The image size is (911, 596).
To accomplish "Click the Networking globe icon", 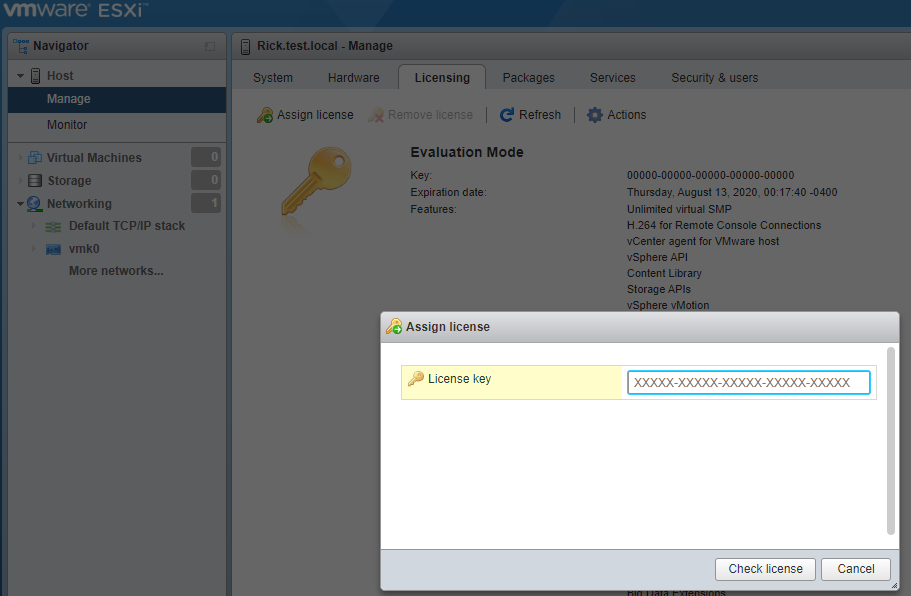I will point(35,204).
